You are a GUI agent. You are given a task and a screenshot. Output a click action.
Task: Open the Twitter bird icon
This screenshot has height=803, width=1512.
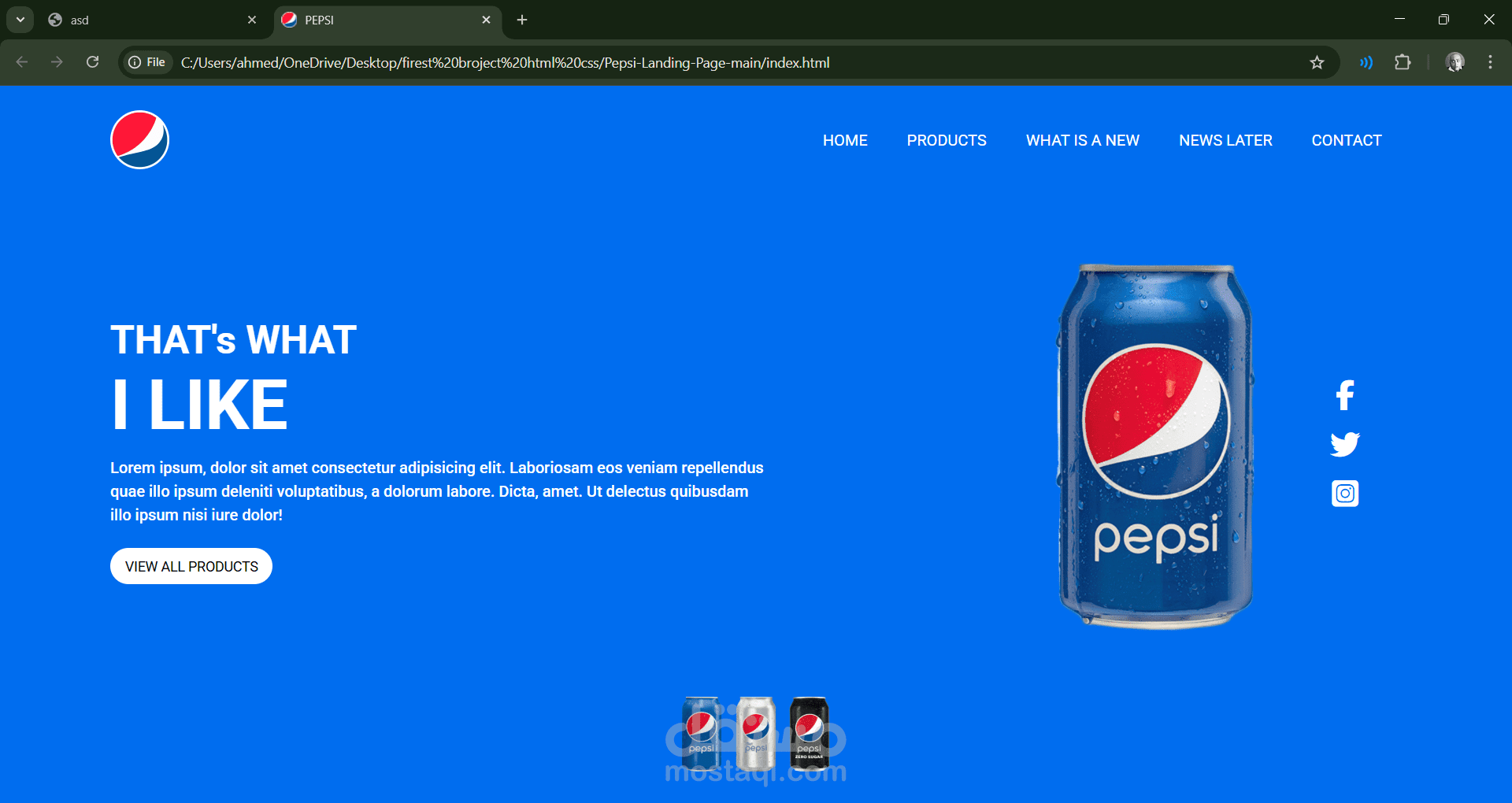pos(1345,444)
